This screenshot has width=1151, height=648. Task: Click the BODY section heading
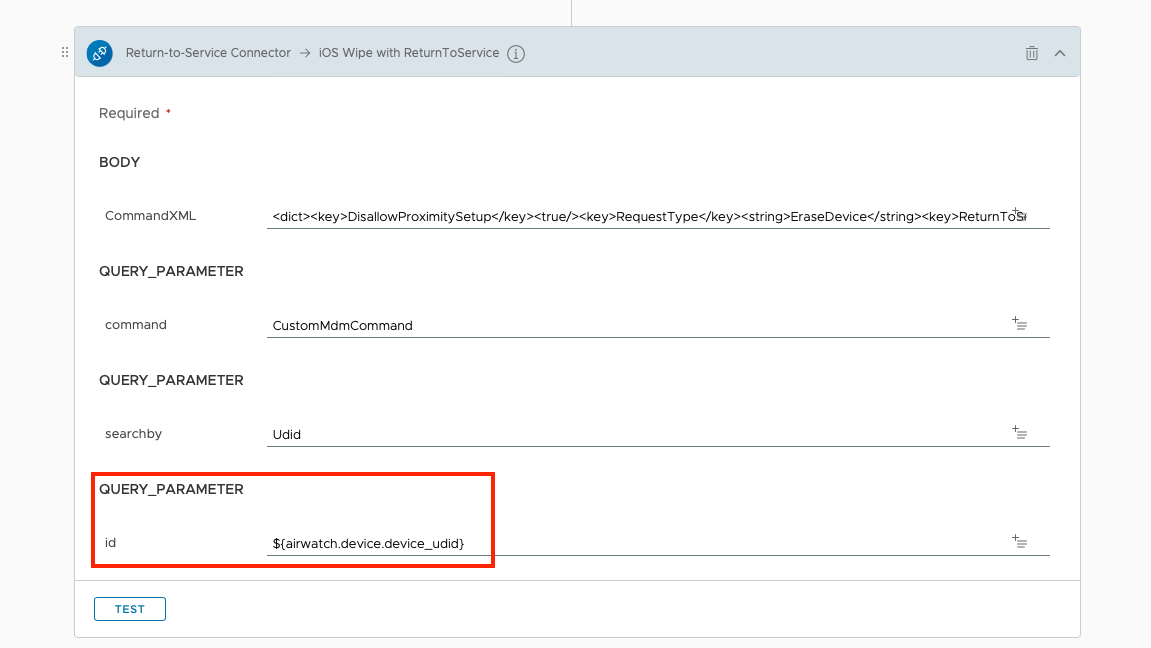120,162
